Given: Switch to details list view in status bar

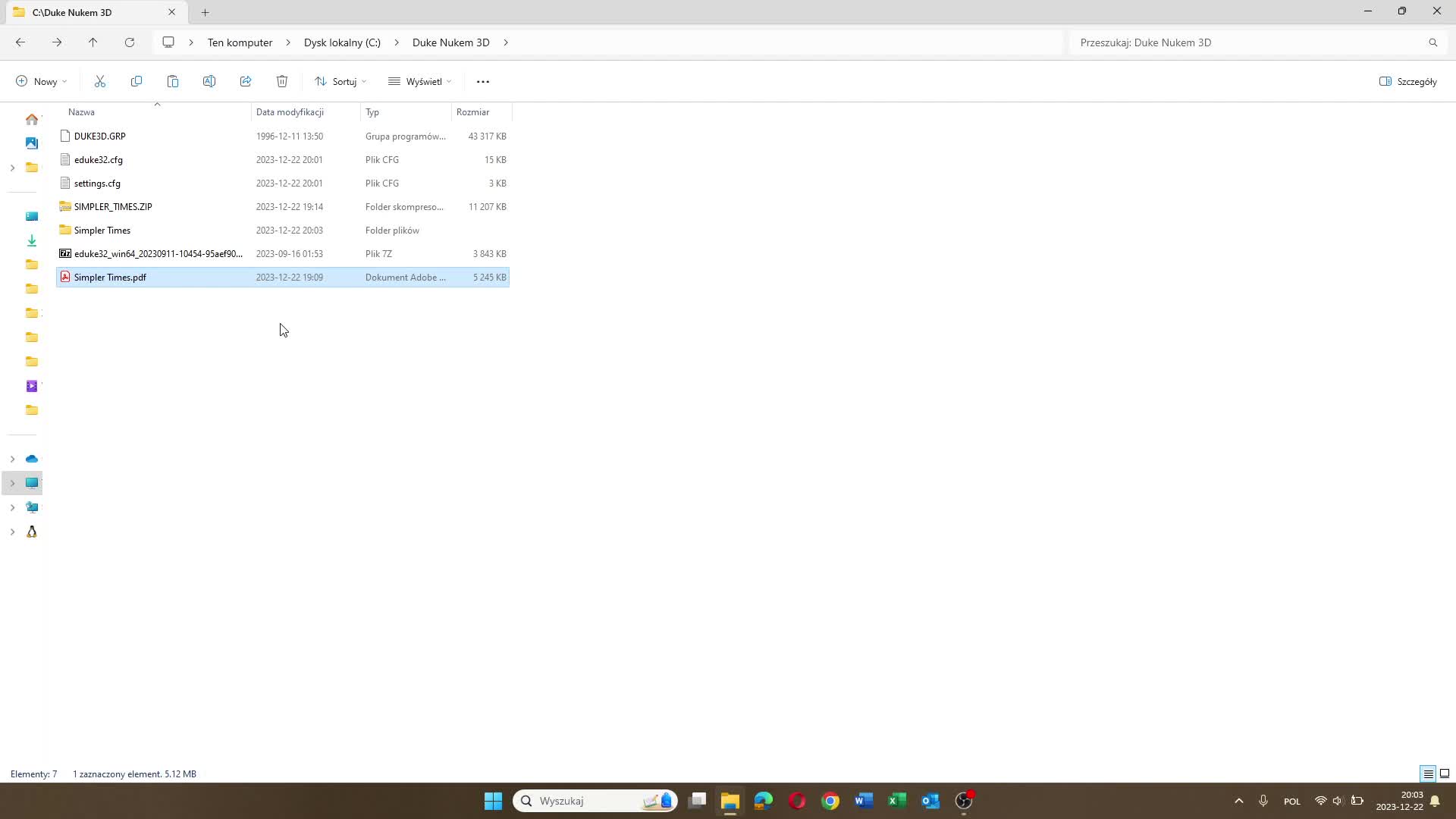Looking at the screenshot, I should pyautogui.click(x=1428, y=773).
